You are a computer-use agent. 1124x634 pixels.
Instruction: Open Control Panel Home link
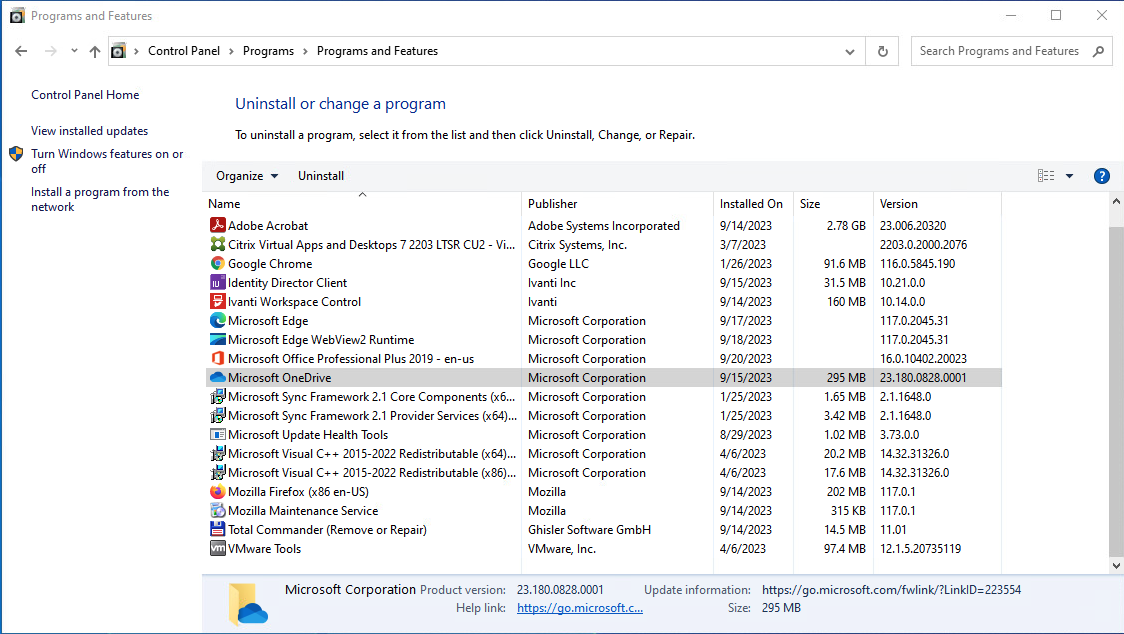[x=85, y=95]
